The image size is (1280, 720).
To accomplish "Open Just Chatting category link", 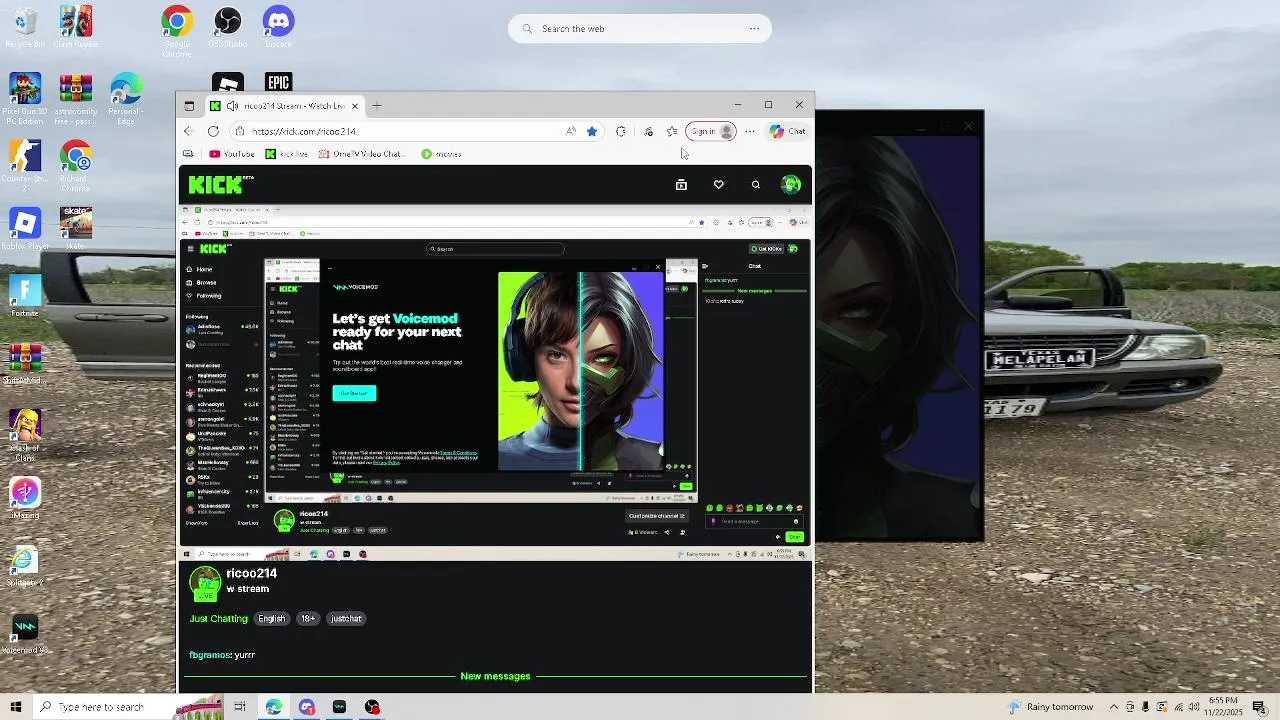I will (218, 618).
